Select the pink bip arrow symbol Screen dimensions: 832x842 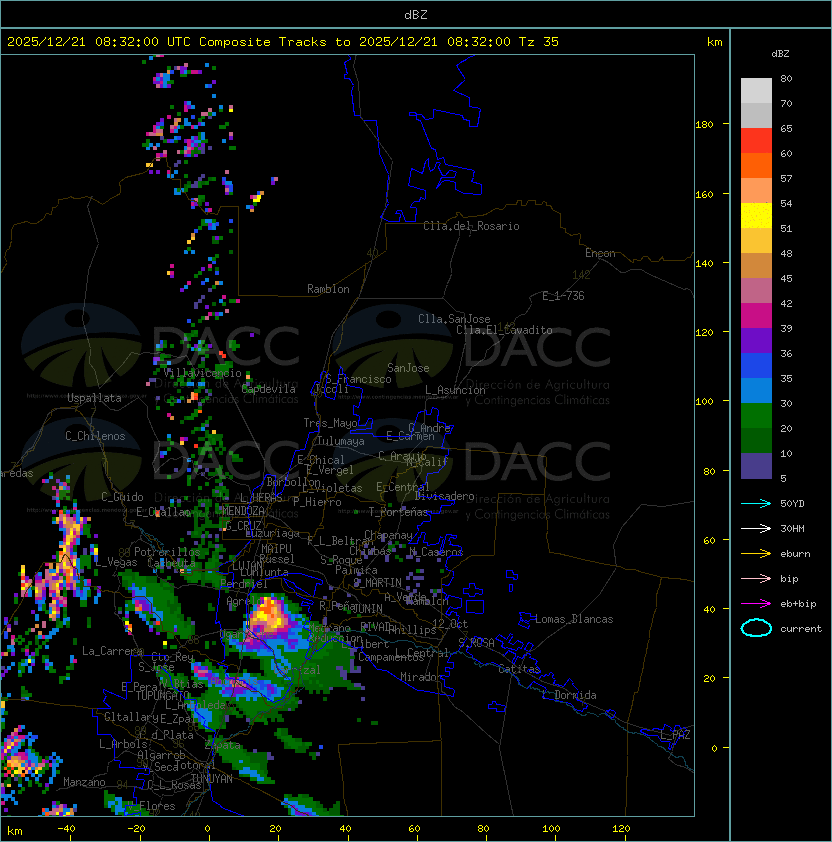(x=756, y=579)
